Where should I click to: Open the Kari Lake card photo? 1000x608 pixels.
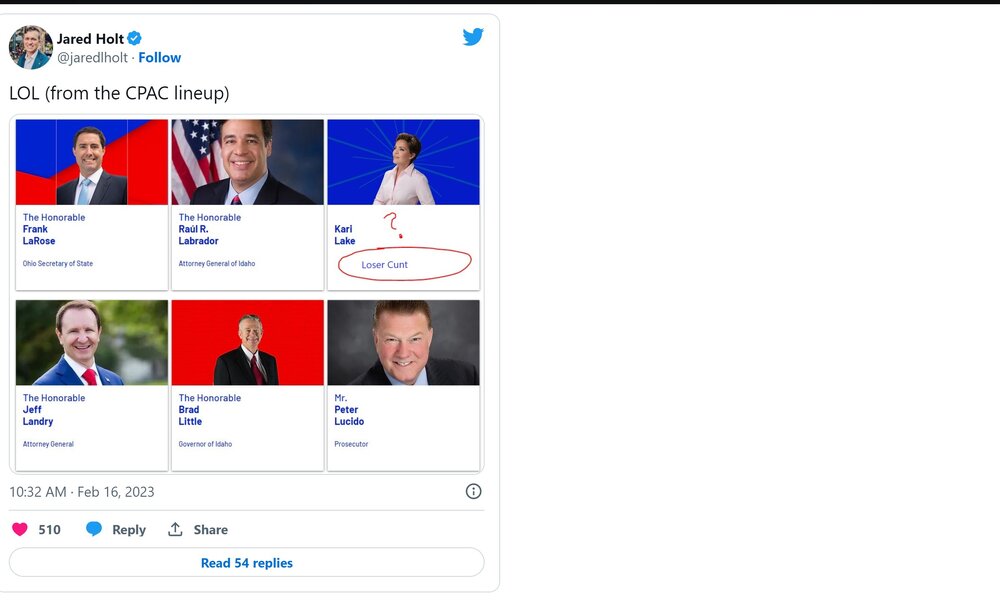[403, 162]
